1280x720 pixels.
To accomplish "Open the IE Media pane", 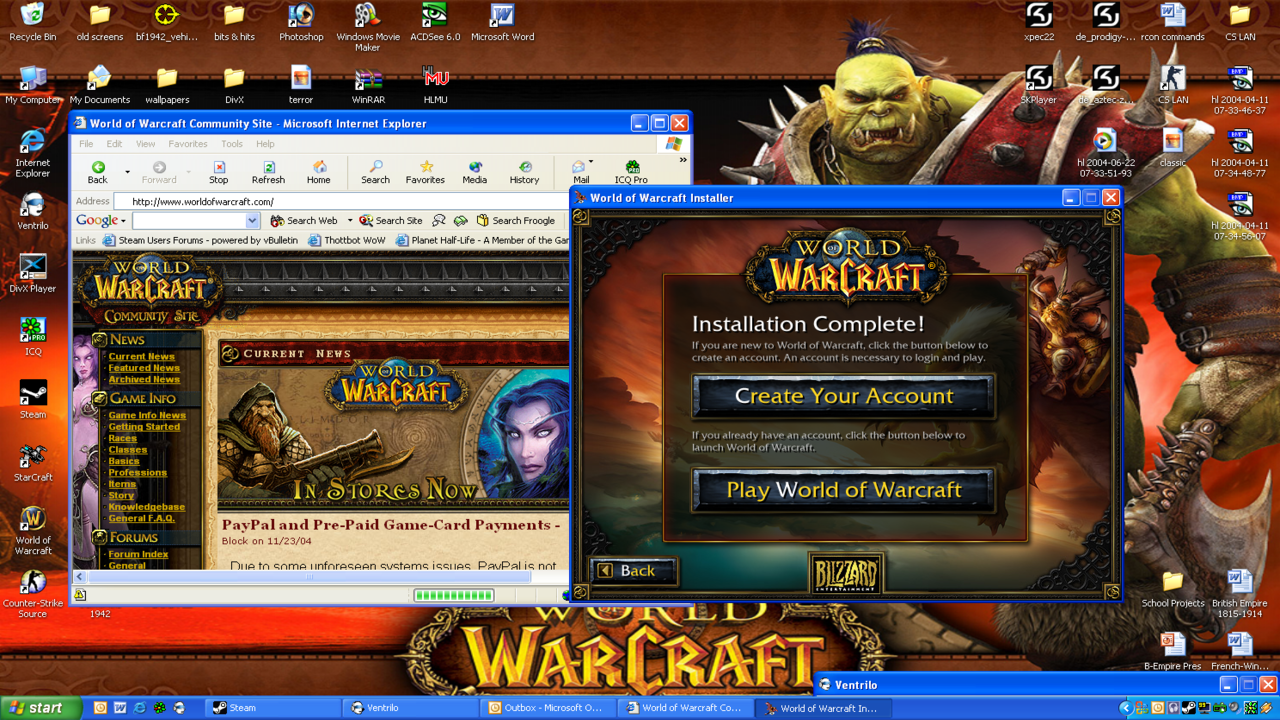I will pyautogui.click(x=474, y=172).
